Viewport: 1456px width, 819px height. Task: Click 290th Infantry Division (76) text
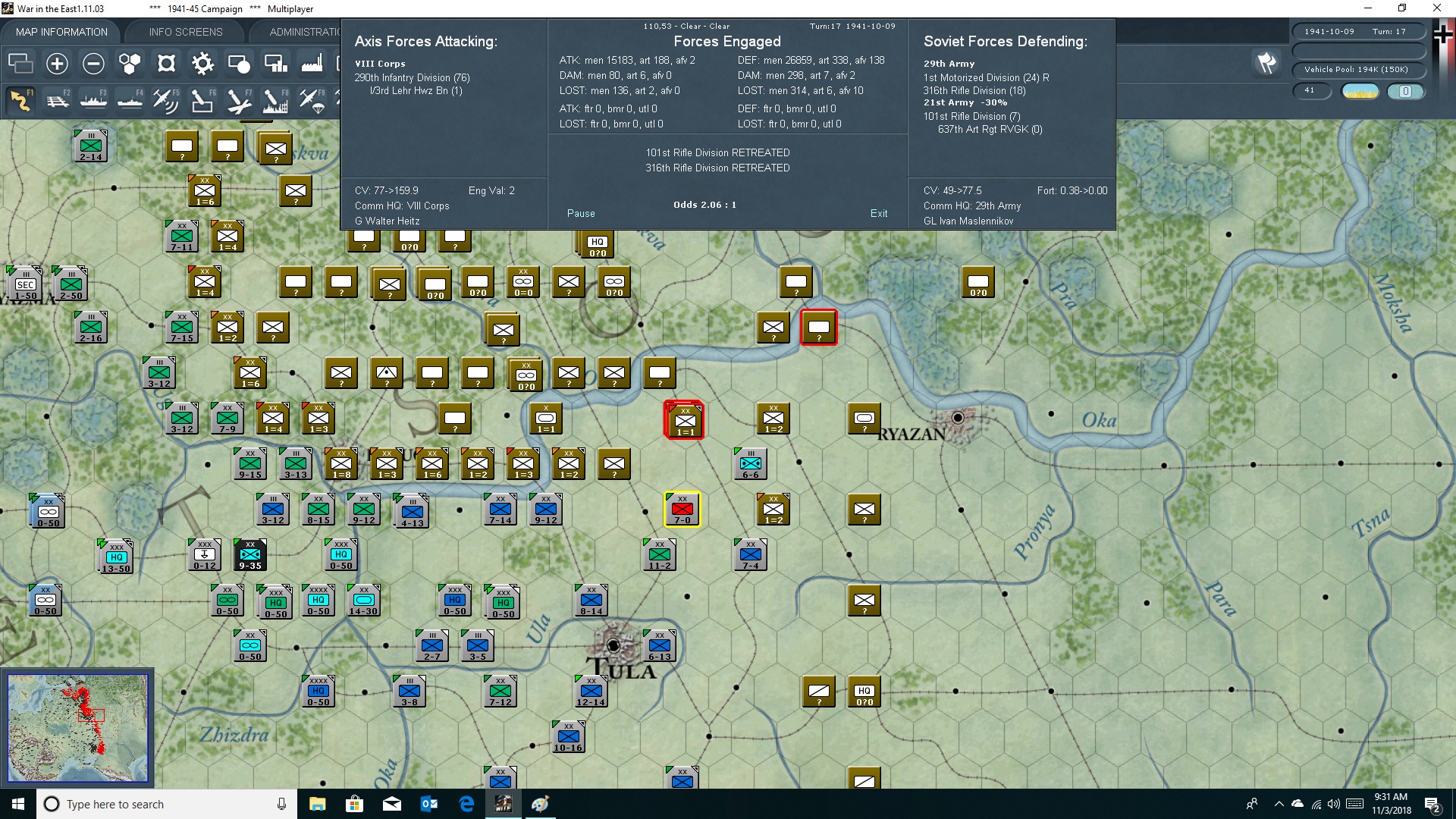click(412, 77)
